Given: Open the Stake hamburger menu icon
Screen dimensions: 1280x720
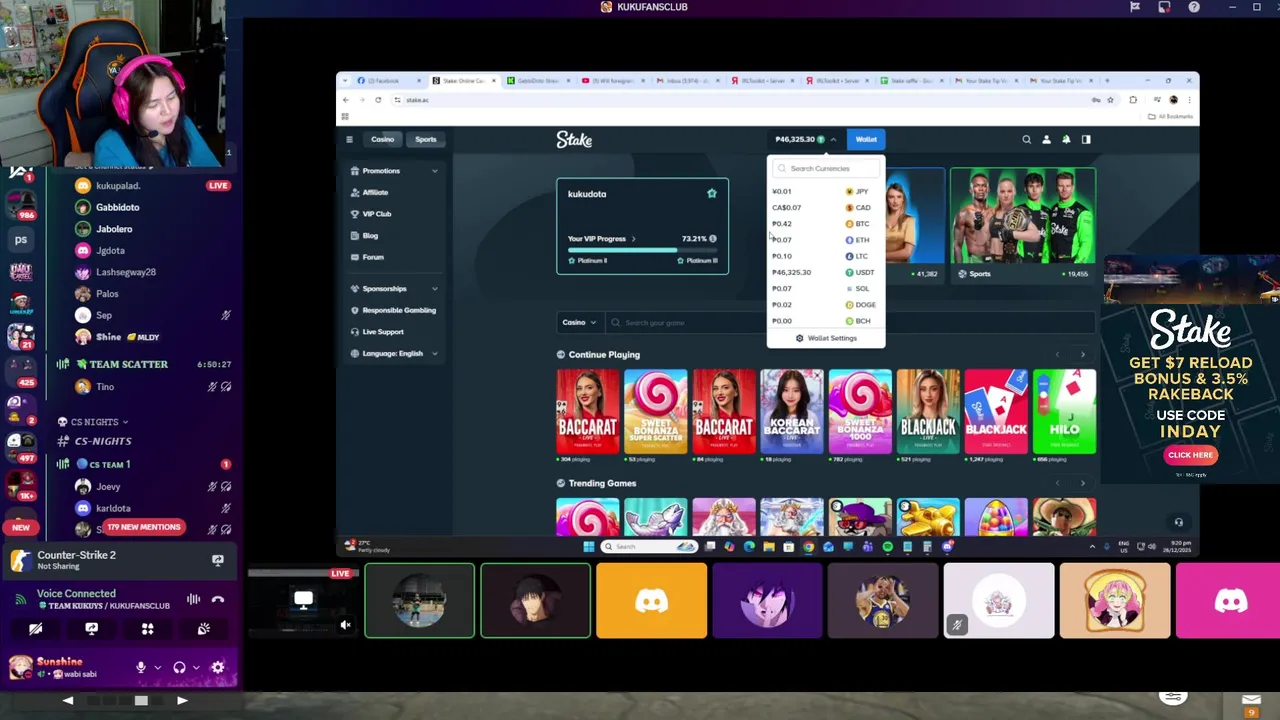Looking at the screenshot, I should coord(349,140).
